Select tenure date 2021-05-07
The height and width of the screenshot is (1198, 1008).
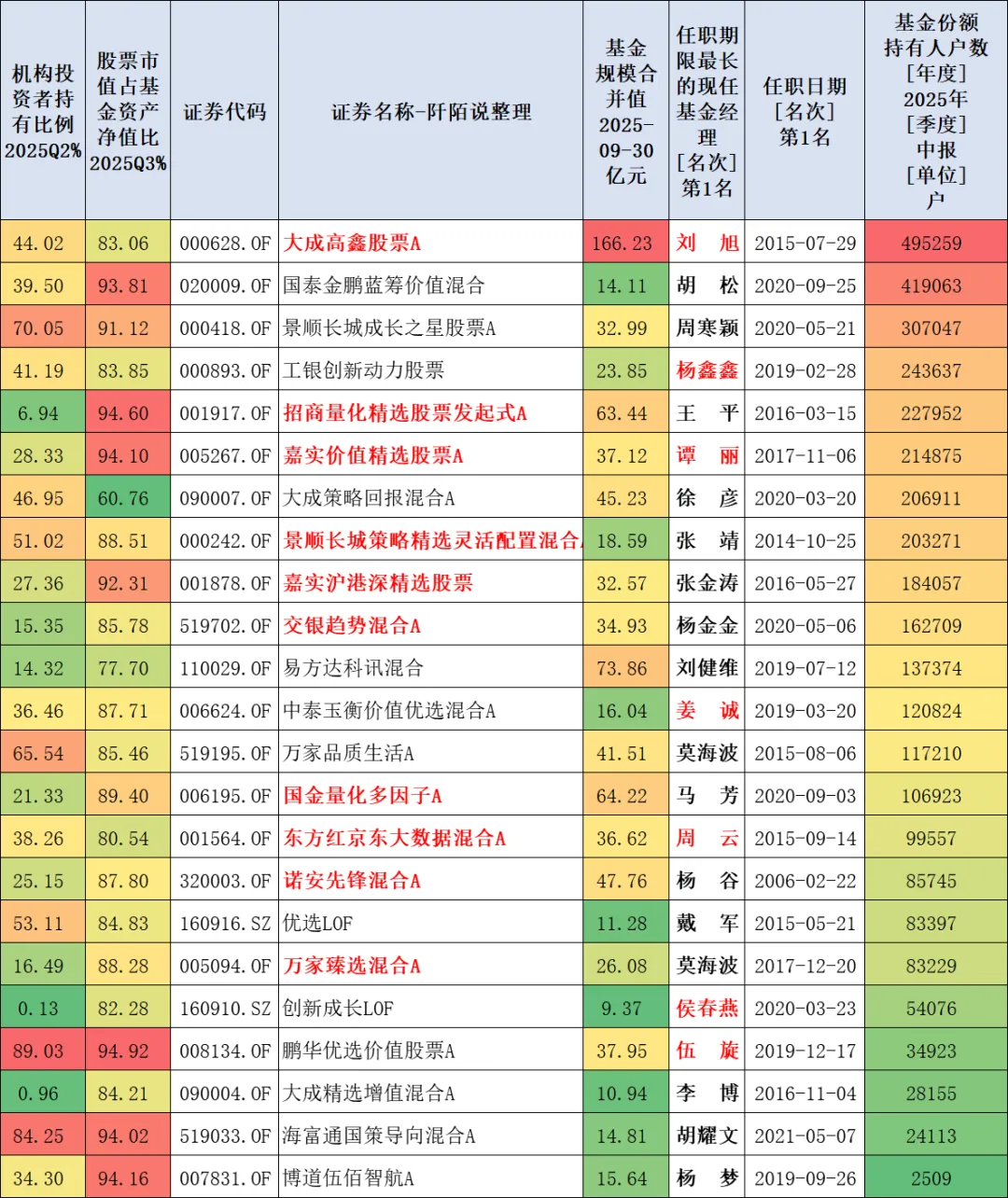click(805, 1136)
